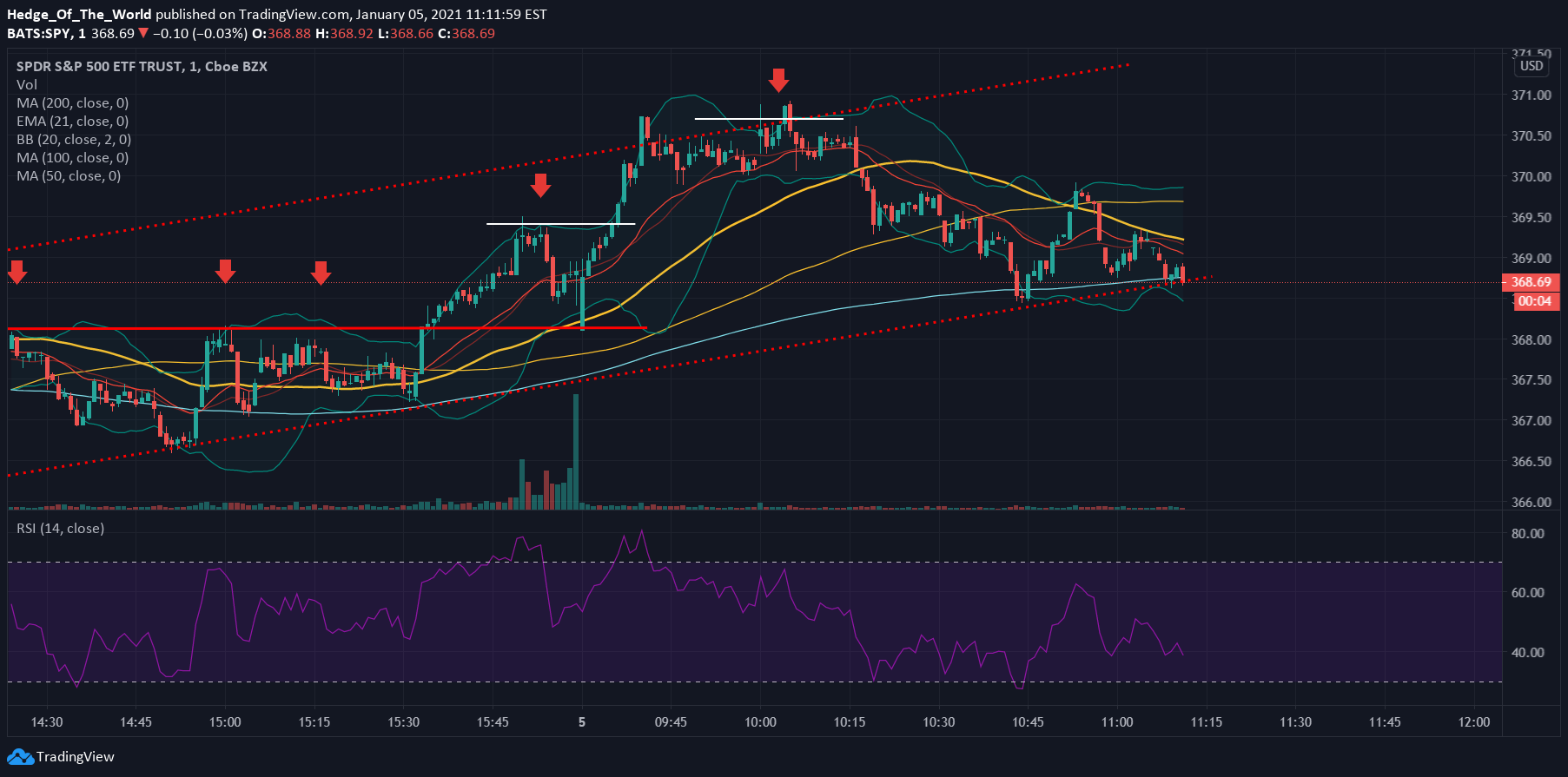Click the 09:45 time axis label
The image size is (1568, 777).
671,722
